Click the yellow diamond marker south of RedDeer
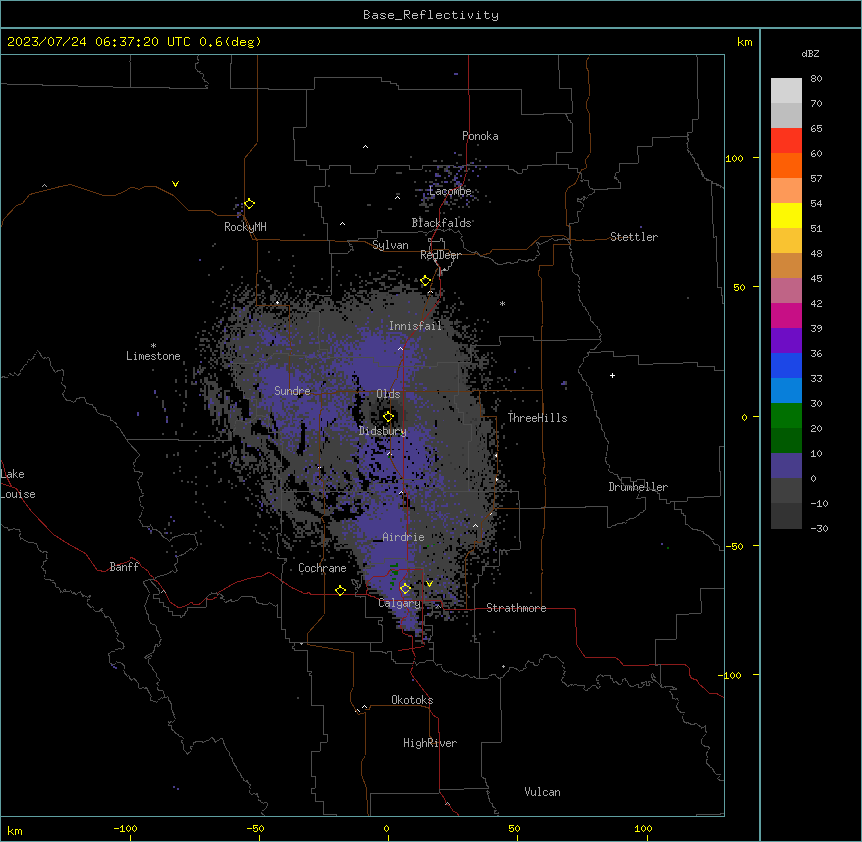The height and width of the screenshot is (842, 862). point(426,281)
